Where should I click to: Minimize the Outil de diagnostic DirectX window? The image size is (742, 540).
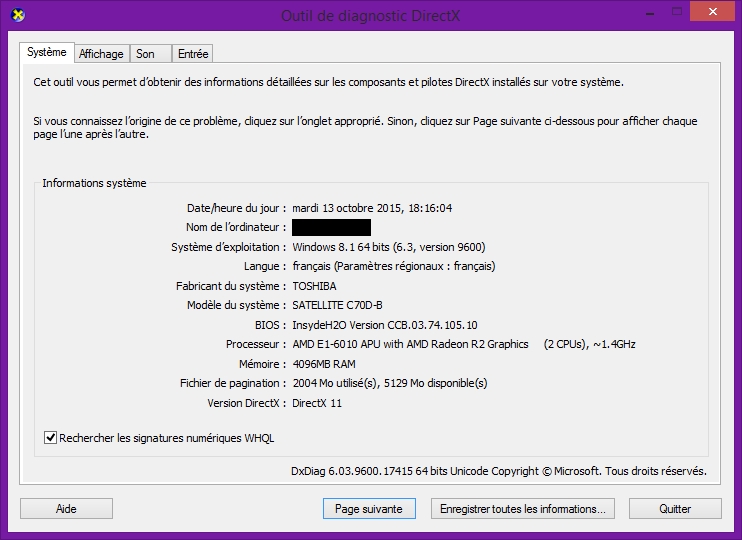point(650,12)
